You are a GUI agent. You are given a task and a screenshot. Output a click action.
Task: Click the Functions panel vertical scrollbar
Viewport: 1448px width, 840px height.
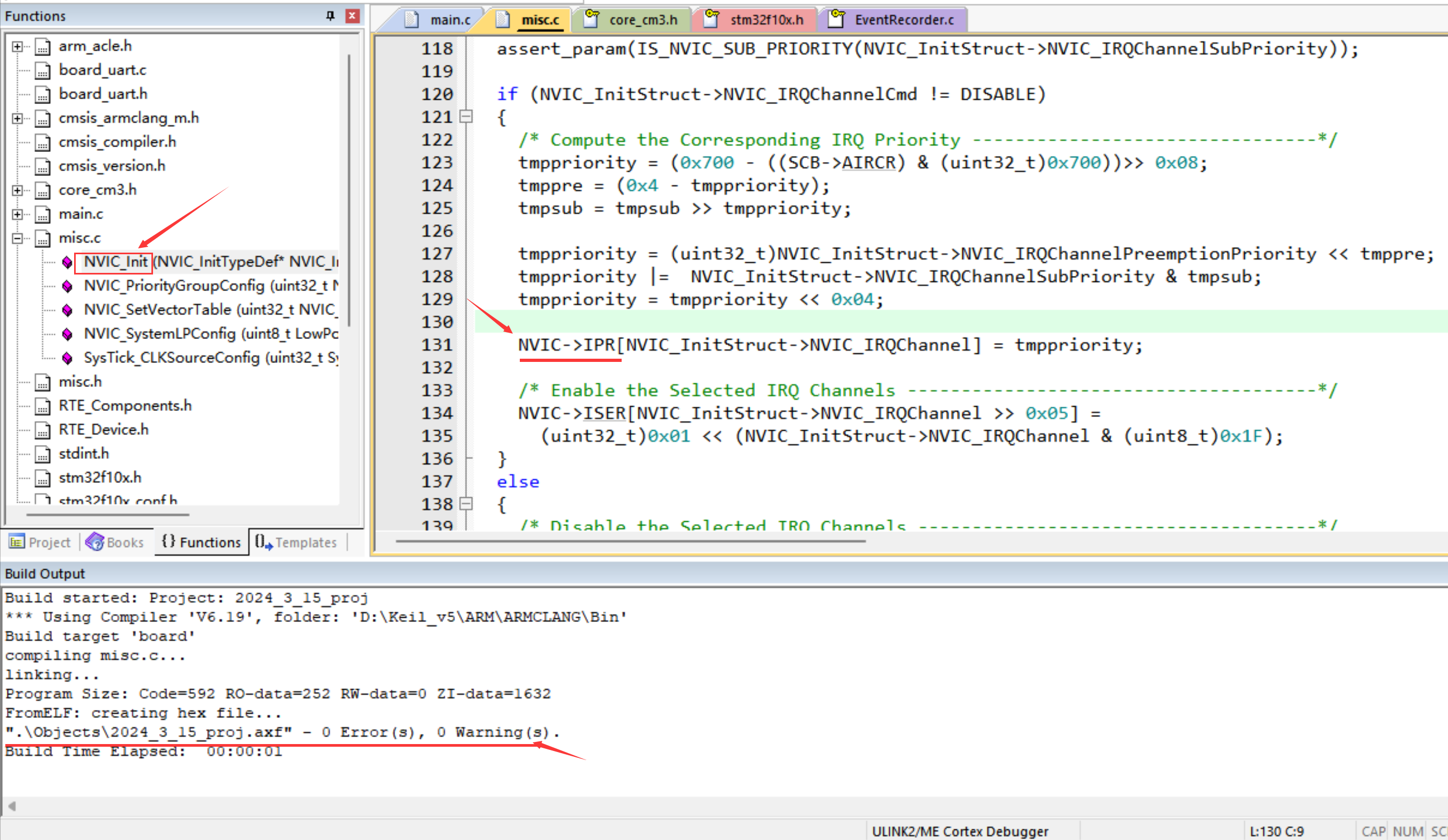[349, 190]
